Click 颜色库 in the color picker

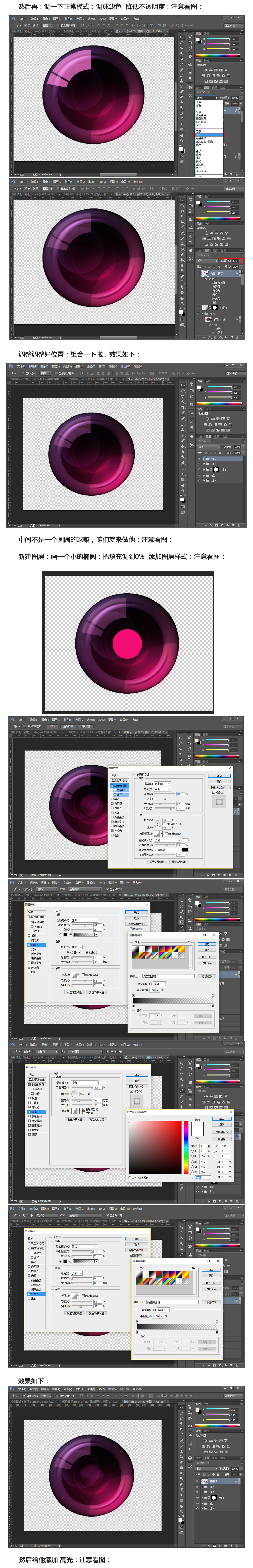[222, 1139]
